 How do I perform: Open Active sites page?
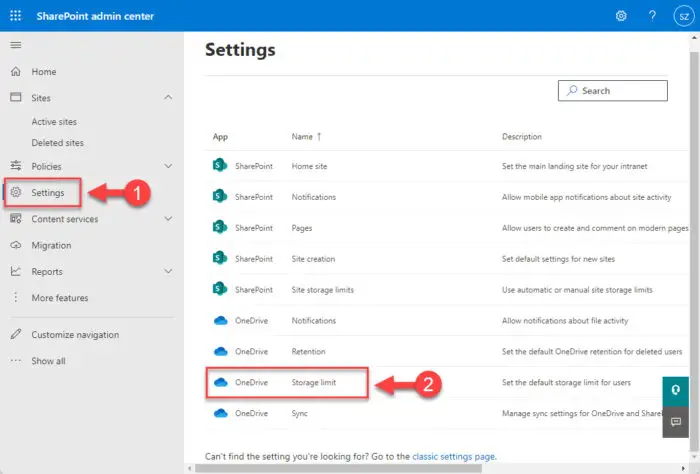tap(54, 121)
